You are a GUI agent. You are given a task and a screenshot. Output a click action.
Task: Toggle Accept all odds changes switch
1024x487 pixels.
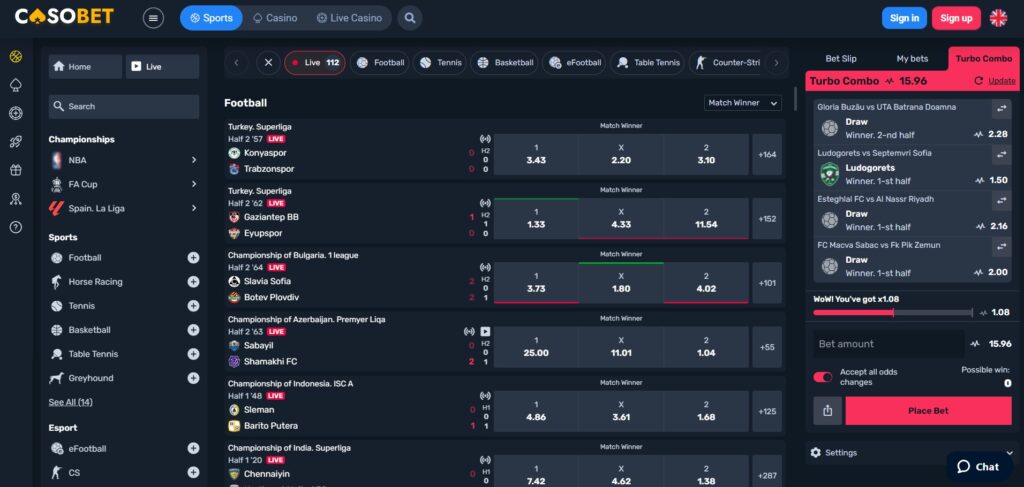(x=823, y=377)
